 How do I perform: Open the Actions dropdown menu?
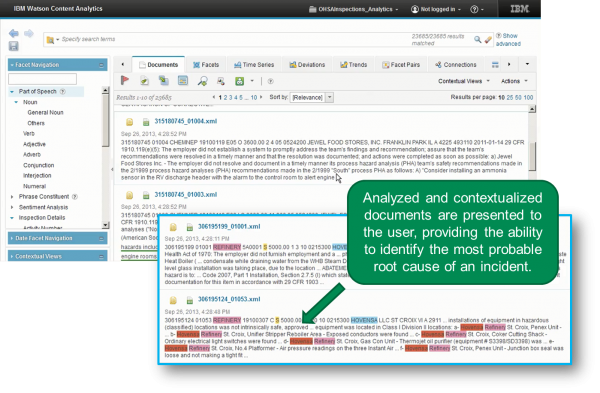click(514, 81)
